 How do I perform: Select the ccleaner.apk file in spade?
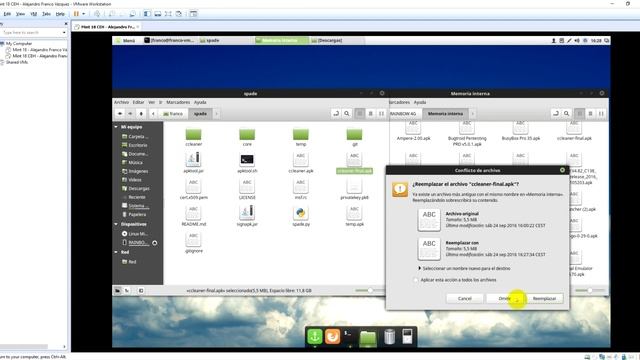click(301, 162)
